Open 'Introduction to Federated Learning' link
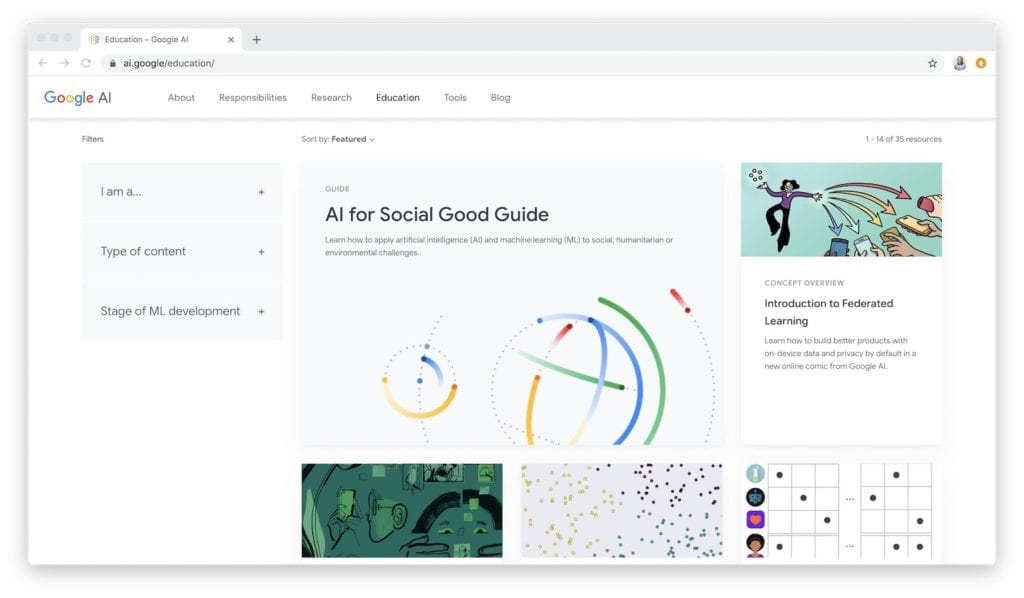 pyautogui.click(x=829, y=312)
